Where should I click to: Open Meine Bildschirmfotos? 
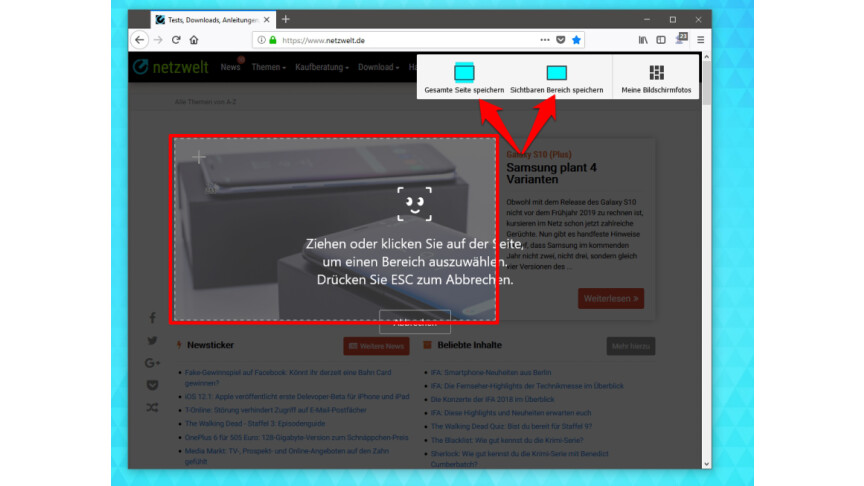[x=656, y=78]
